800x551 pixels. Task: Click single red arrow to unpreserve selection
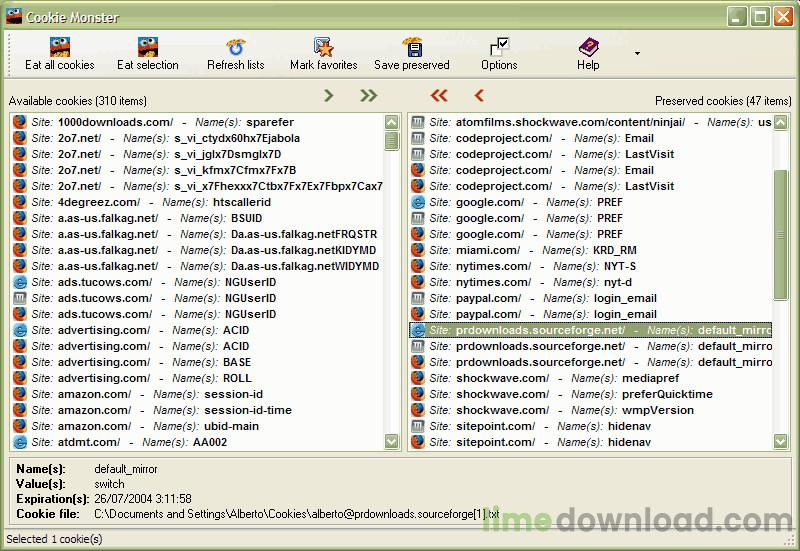tap(478, 96)
